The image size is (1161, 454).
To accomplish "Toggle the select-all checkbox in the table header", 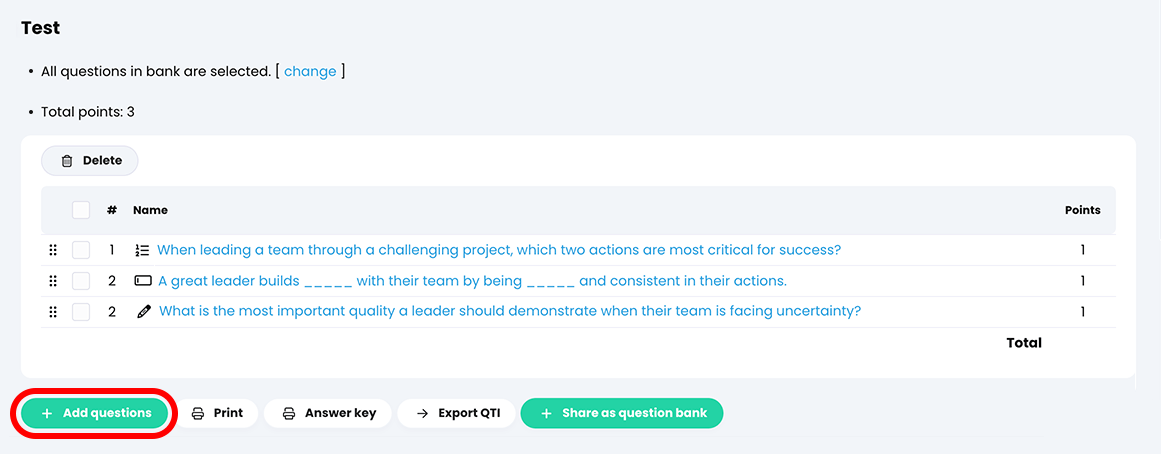I will click(81, 210).
